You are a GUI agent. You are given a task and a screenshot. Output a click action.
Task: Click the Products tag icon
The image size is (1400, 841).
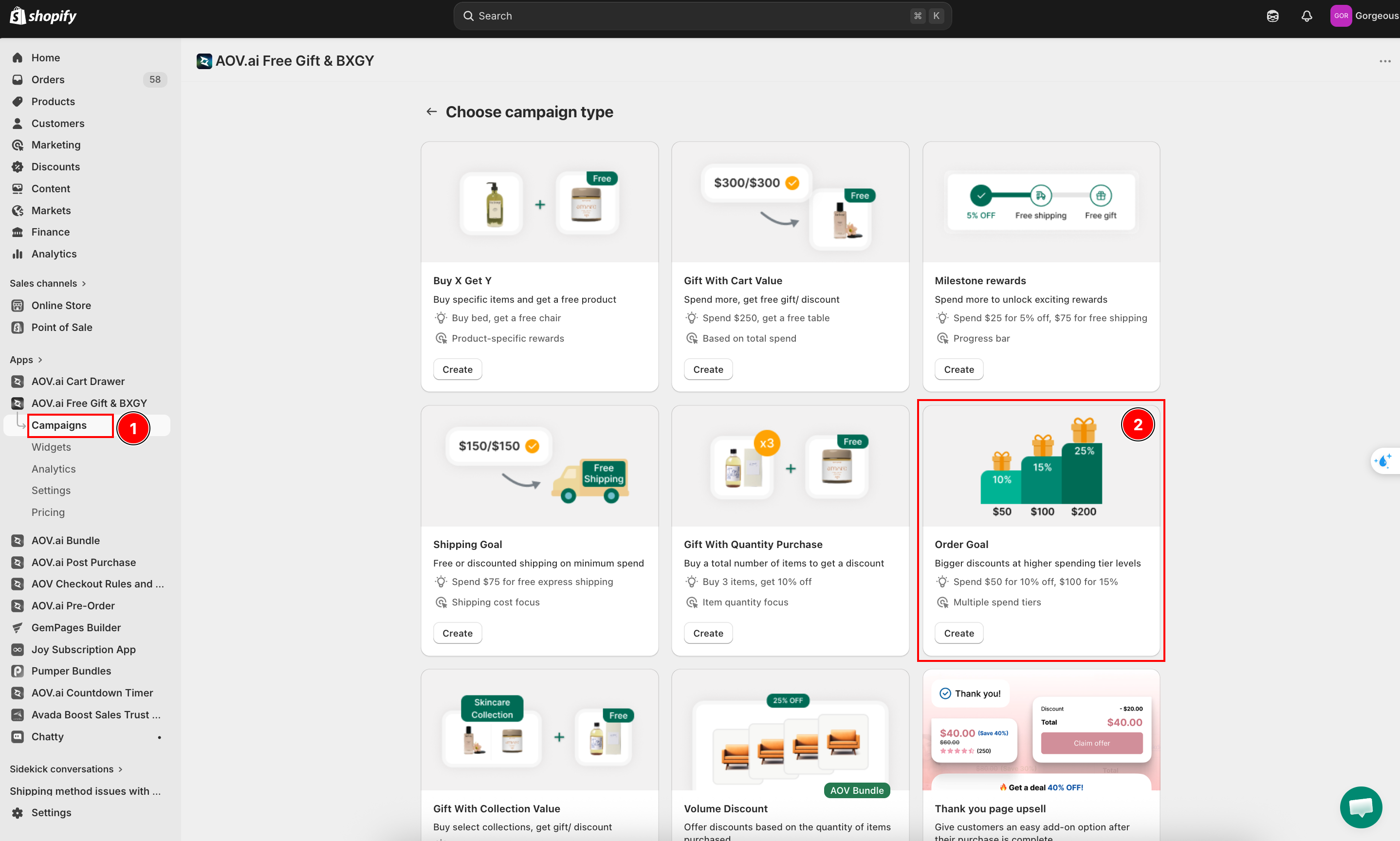point(18,101)
